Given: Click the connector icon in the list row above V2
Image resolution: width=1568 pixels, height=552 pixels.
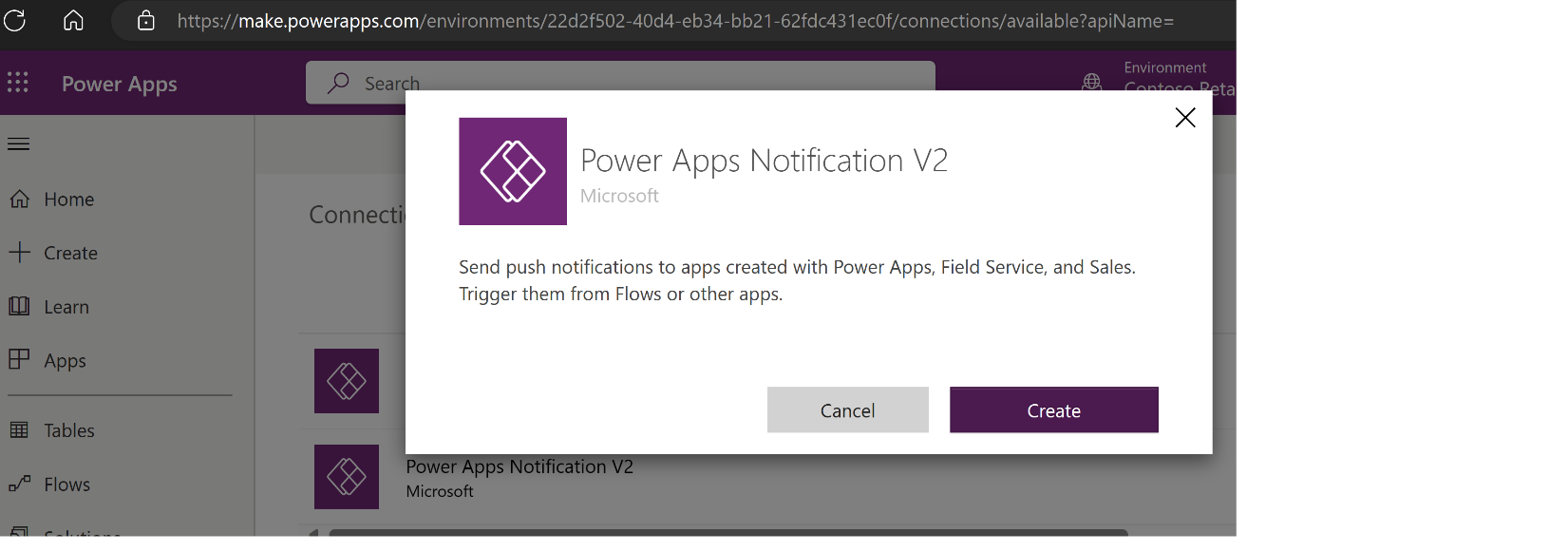Looking at the screenshot, I should 347,381.
